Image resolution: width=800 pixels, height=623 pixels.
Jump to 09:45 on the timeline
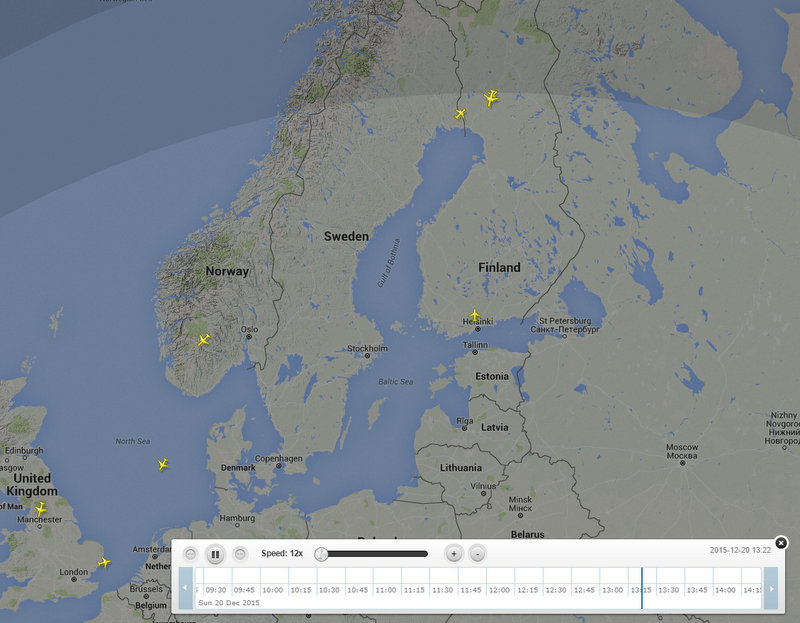tap(244, 590)
